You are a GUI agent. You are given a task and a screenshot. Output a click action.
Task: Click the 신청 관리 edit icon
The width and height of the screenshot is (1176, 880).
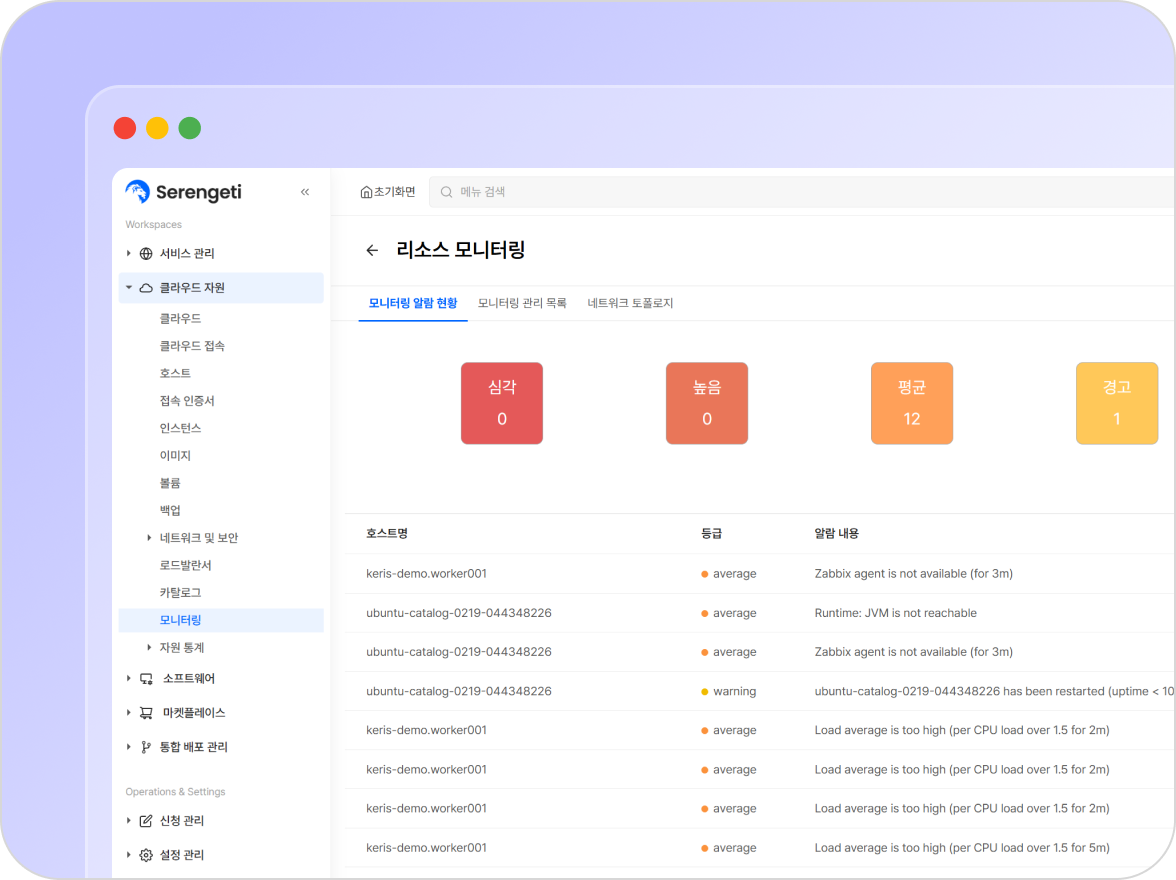pyautogui.click(x=146, y=821)
